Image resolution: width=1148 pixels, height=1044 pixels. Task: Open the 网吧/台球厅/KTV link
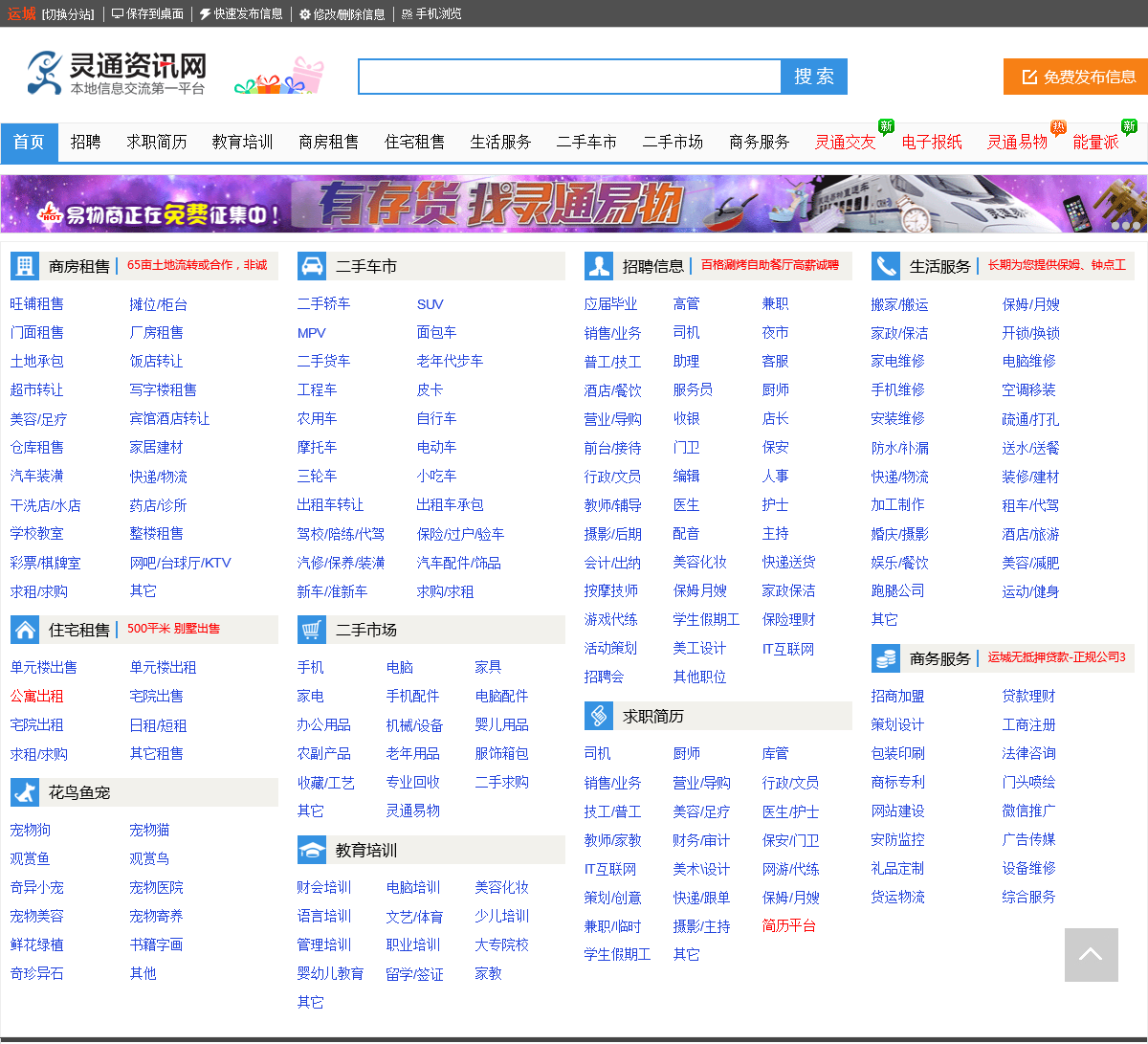point(181,563)
